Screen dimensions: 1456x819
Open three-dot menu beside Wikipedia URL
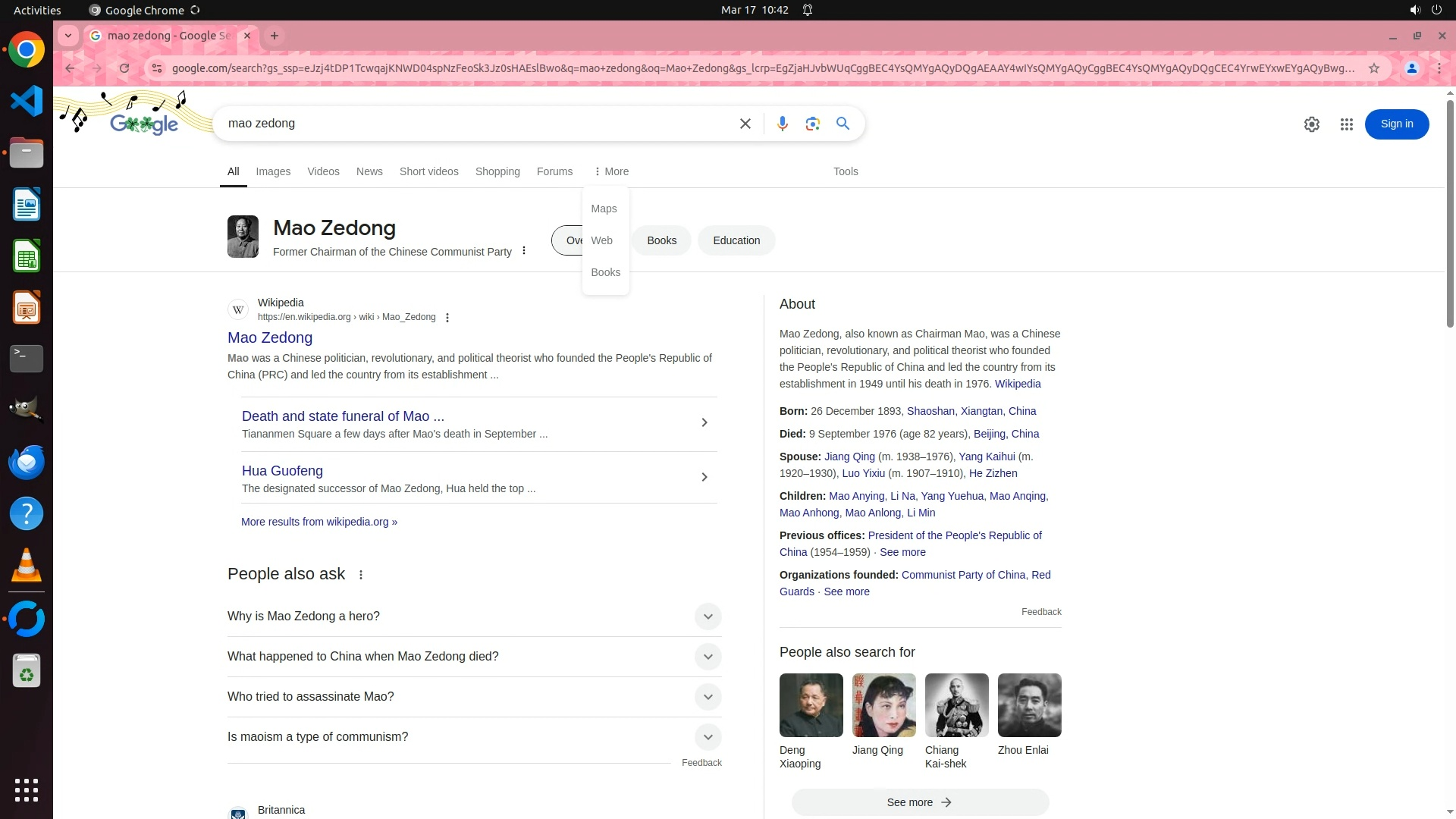[447, 318]
